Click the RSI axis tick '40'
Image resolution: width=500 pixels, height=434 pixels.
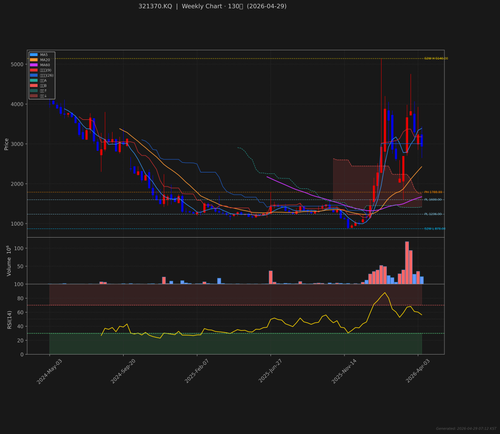[x=20, y=326]
